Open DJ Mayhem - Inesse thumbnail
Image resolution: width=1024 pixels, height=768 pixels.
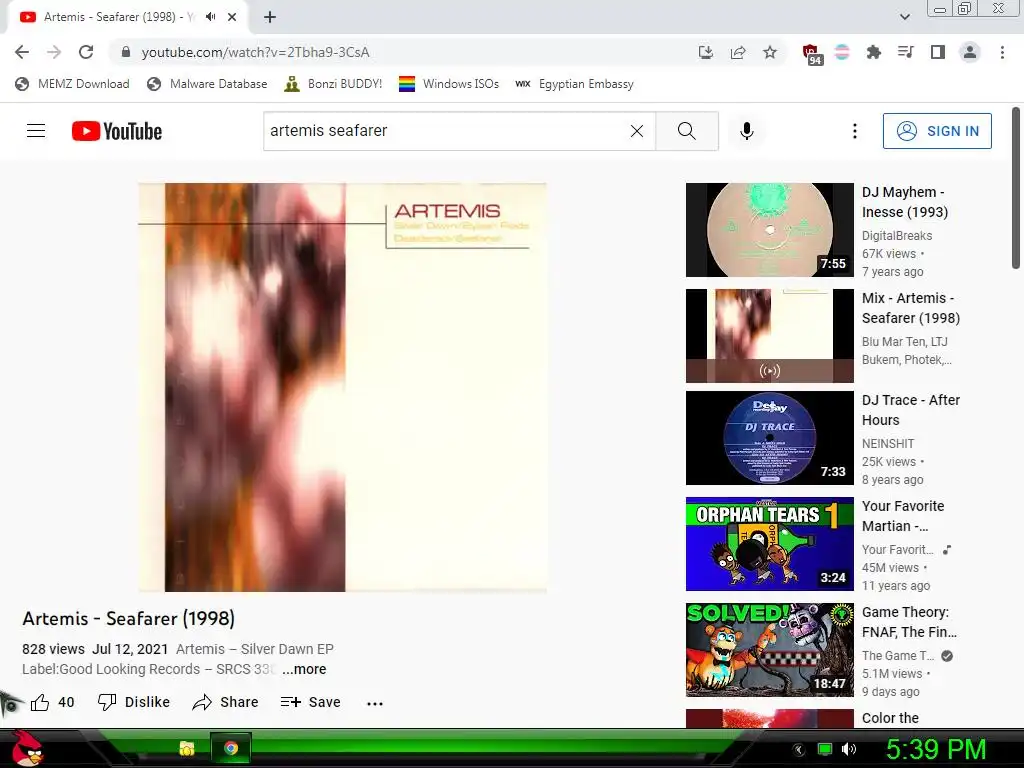pos(769,230)
